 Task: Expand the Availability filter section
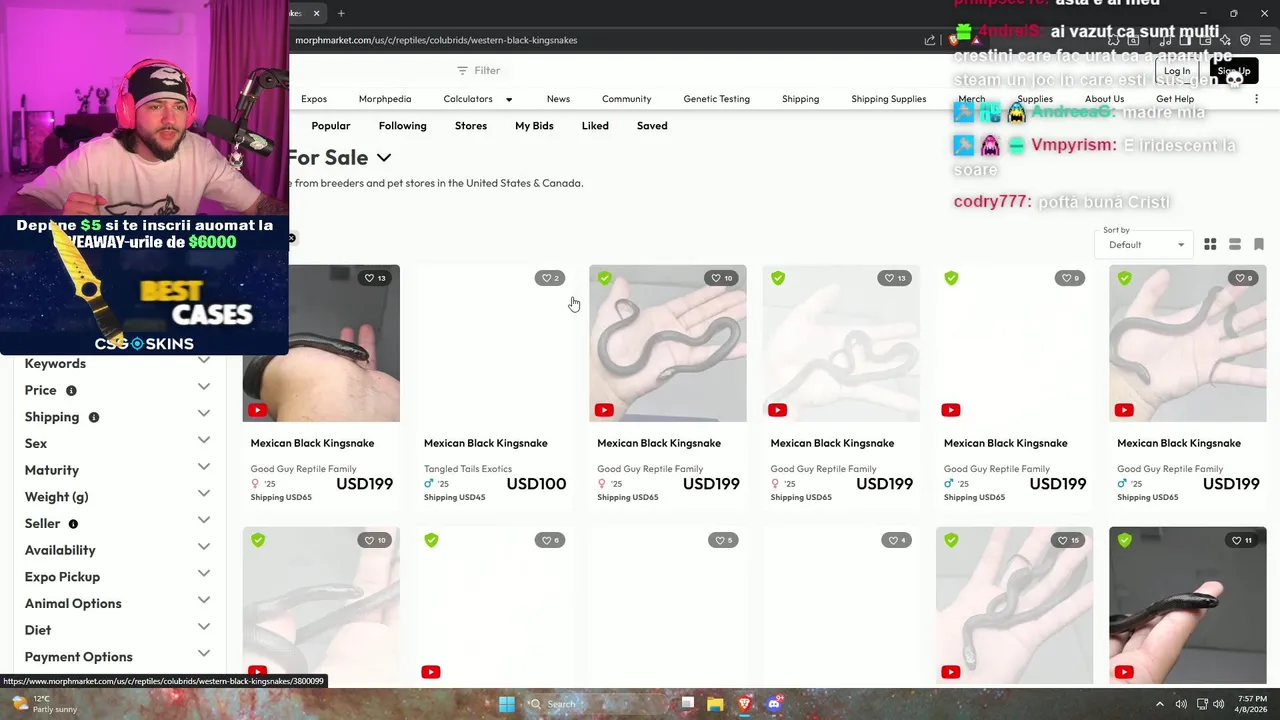(x=204, y=547)
